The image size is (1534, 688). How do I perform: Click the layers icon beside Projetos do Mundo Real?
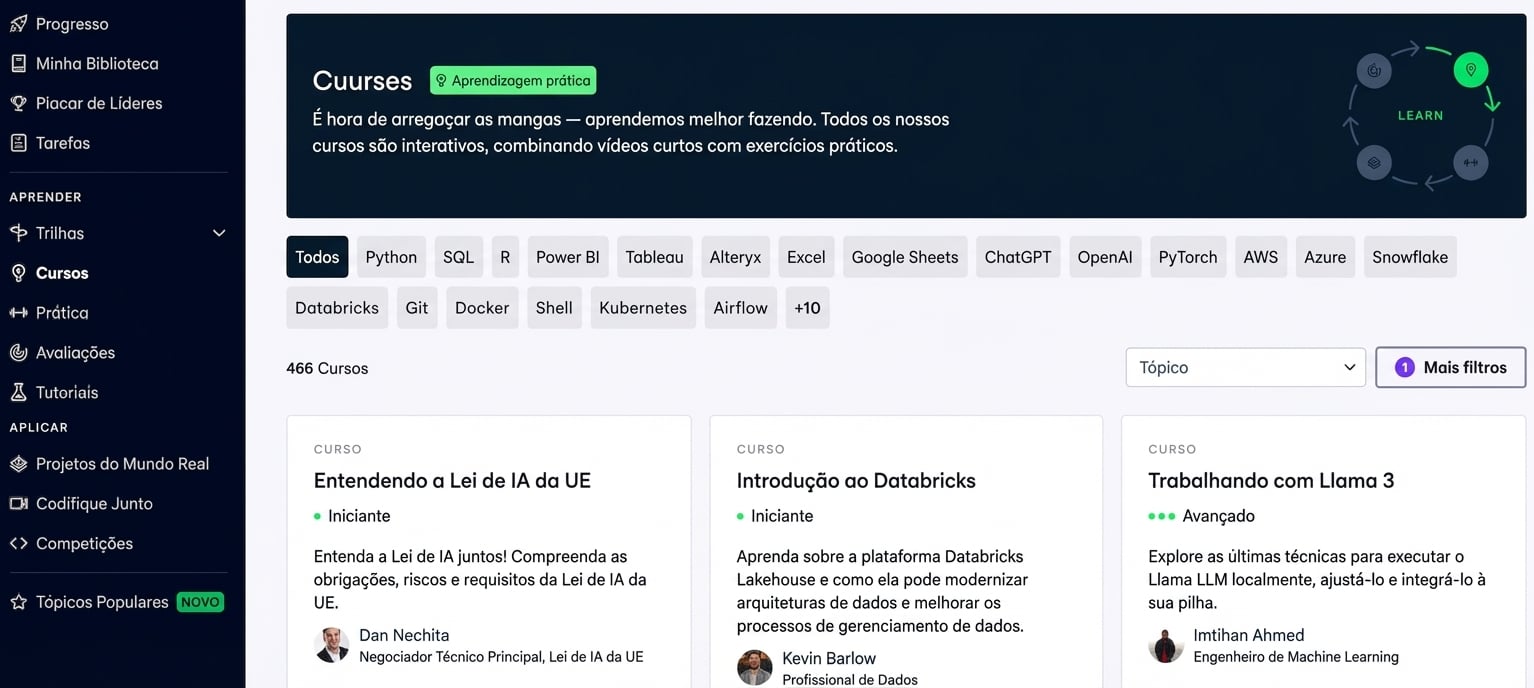pyautogui.click(x=18, y=464)
